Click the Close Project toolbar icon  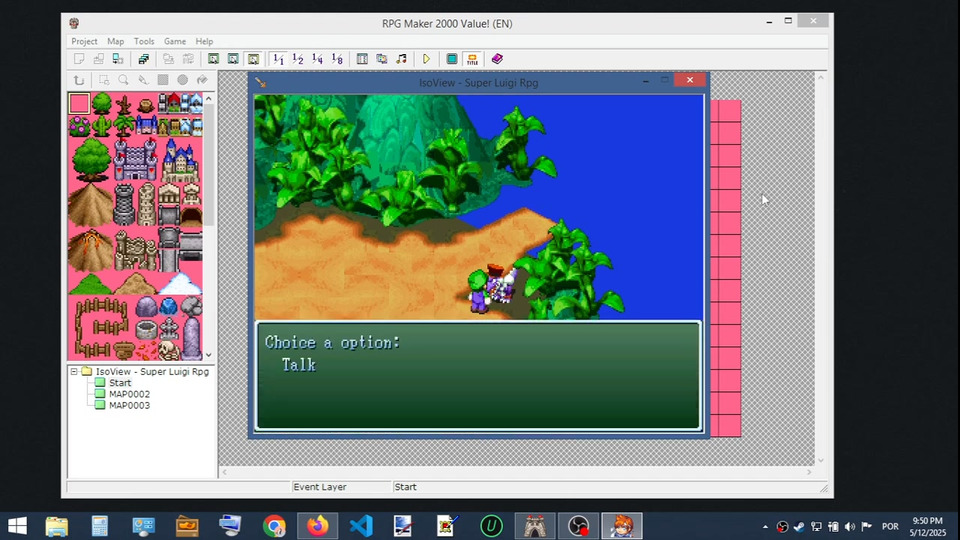pos(118,59)
